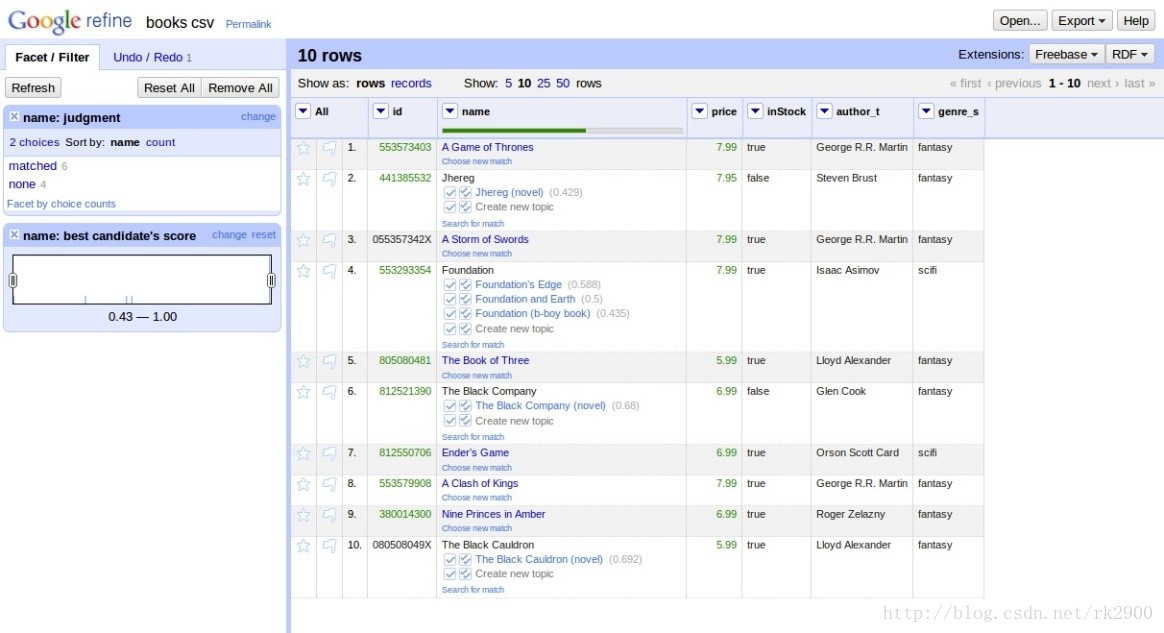Match this cell to Jhereg (novel)
Screen dimensions: 1164x633
point(450,193)
